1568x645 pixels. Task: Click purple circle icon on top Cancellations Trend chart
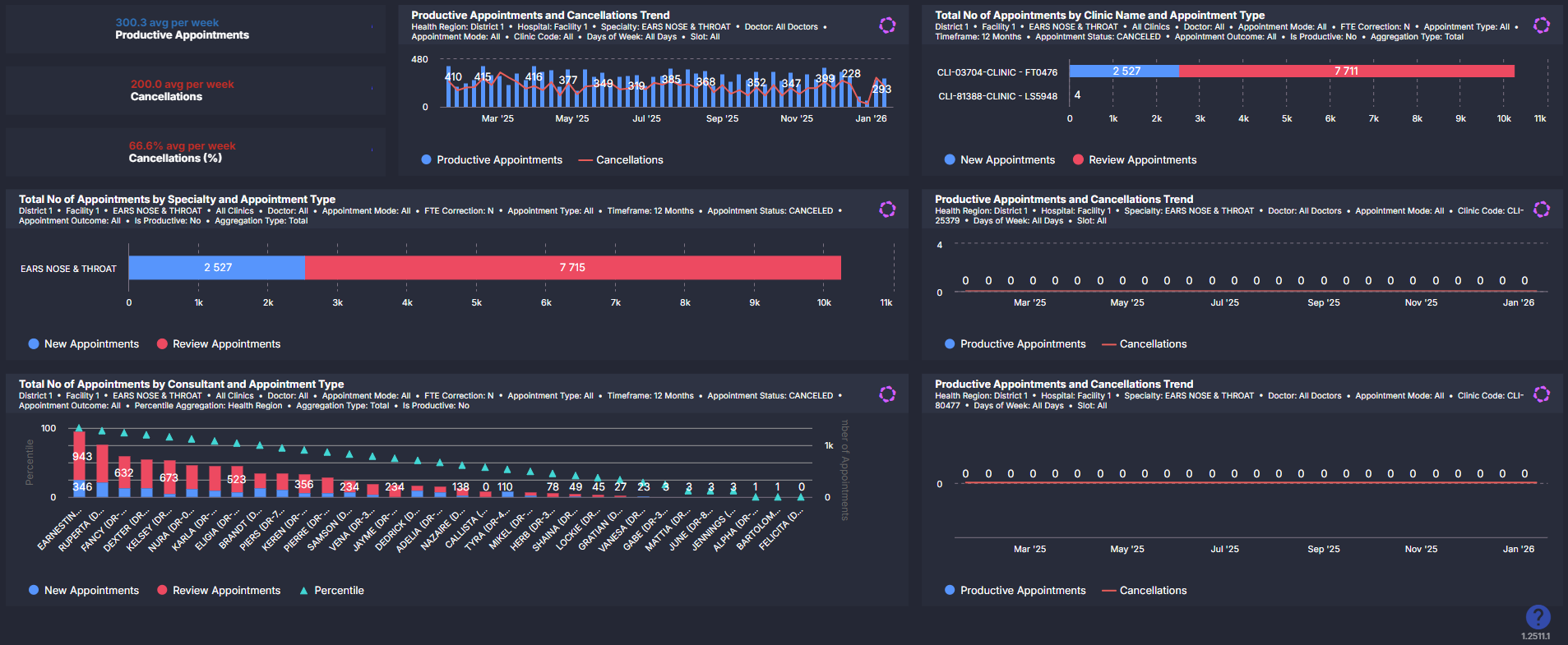click(x=887, y=25)
